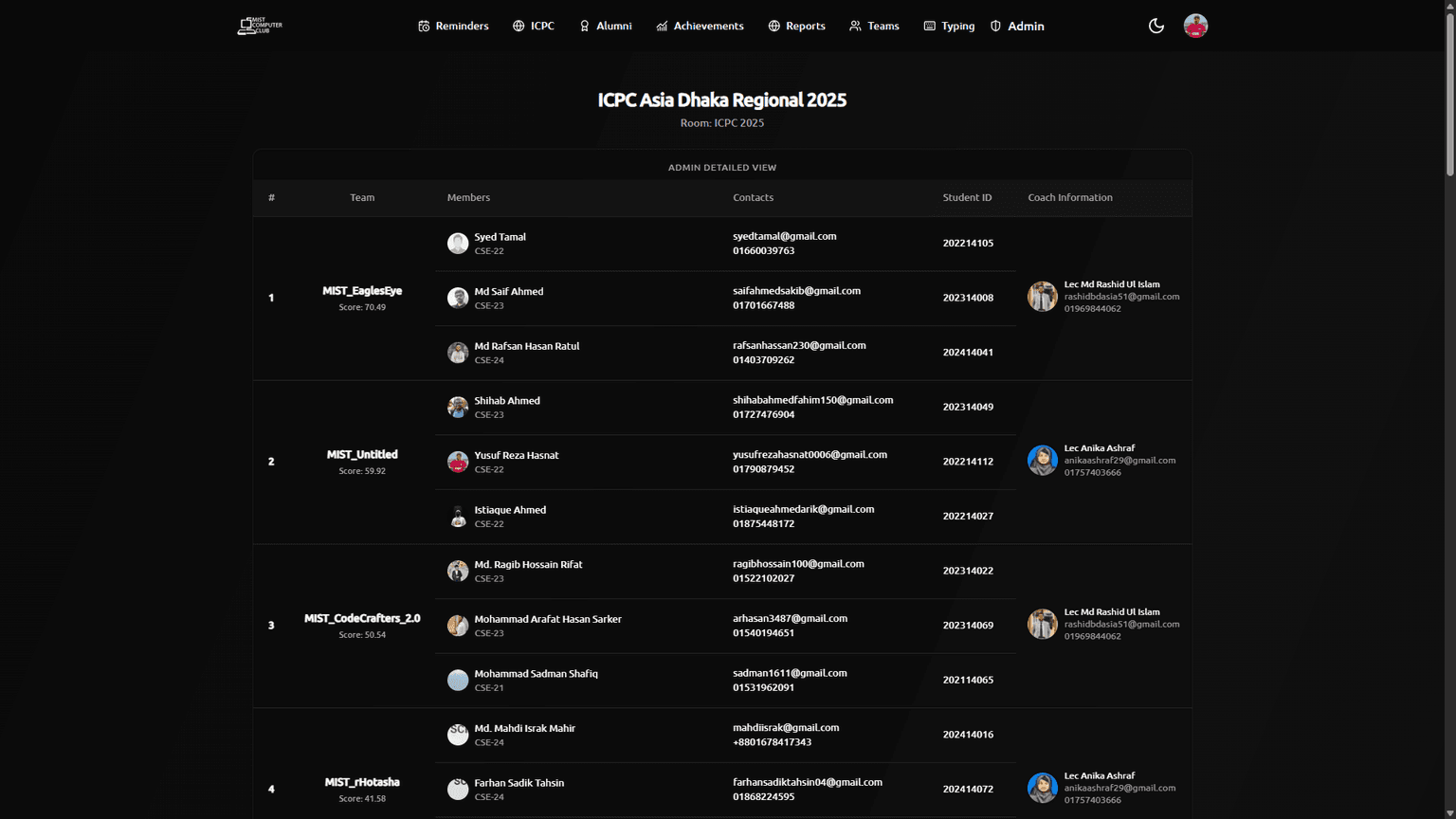Click Md. Mahdi Israk Mahir's avatar

(x=458, y=735)
